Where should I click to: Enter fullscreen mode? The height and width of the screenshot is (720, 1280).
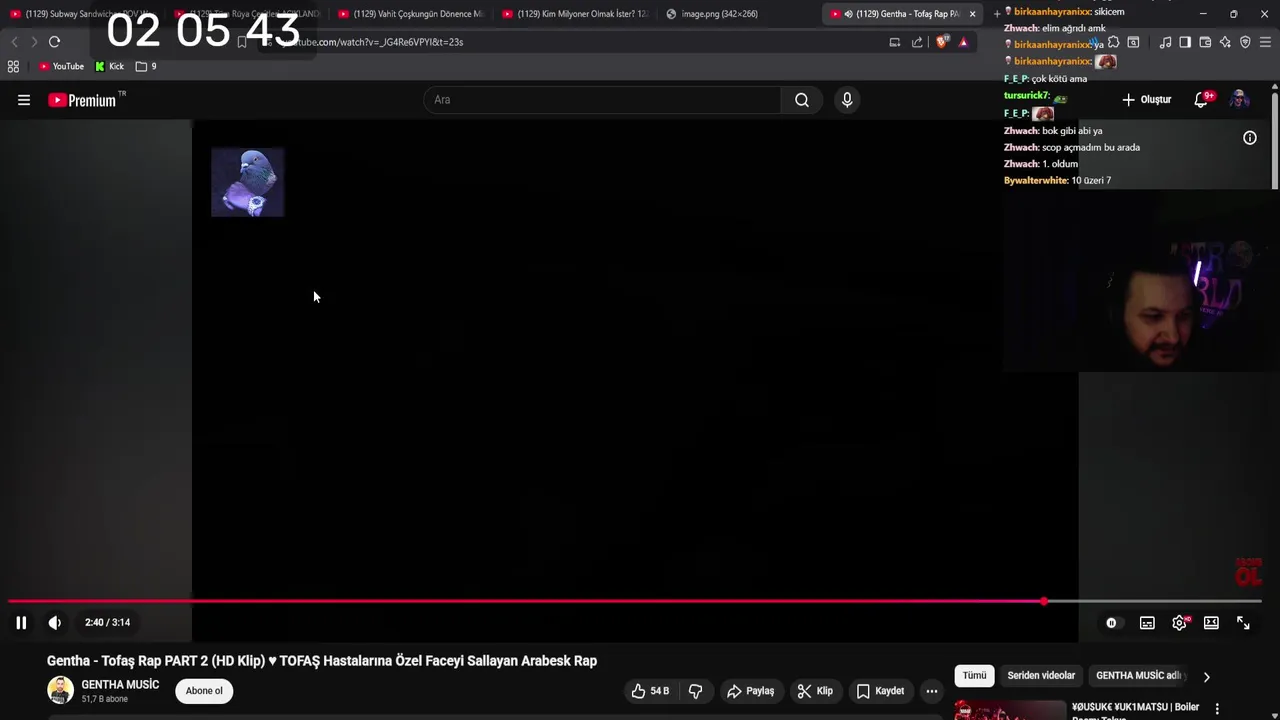coord(1243,623)
